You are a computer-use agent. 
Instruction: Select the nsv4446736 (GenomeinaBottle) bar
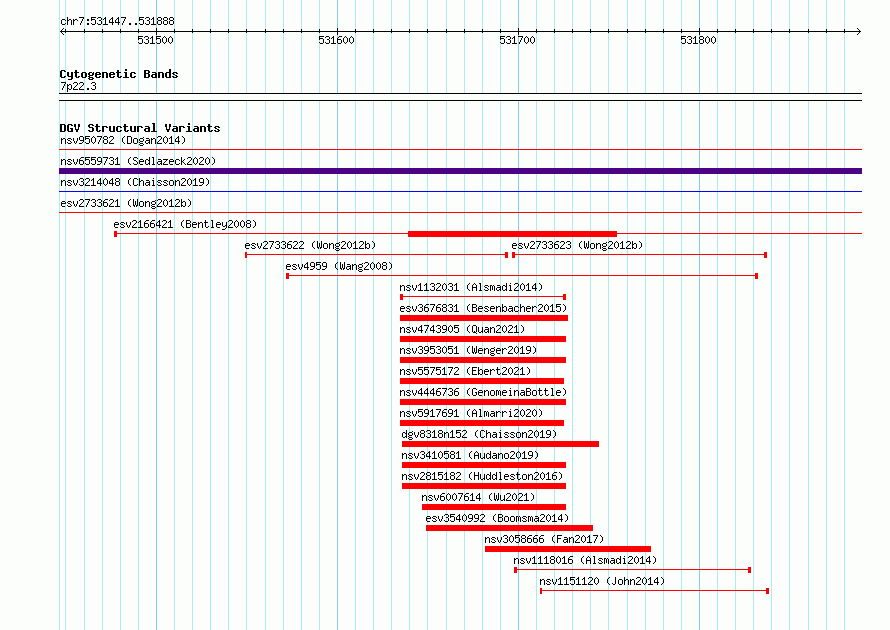pyautogui.click(x=483, y=402)
